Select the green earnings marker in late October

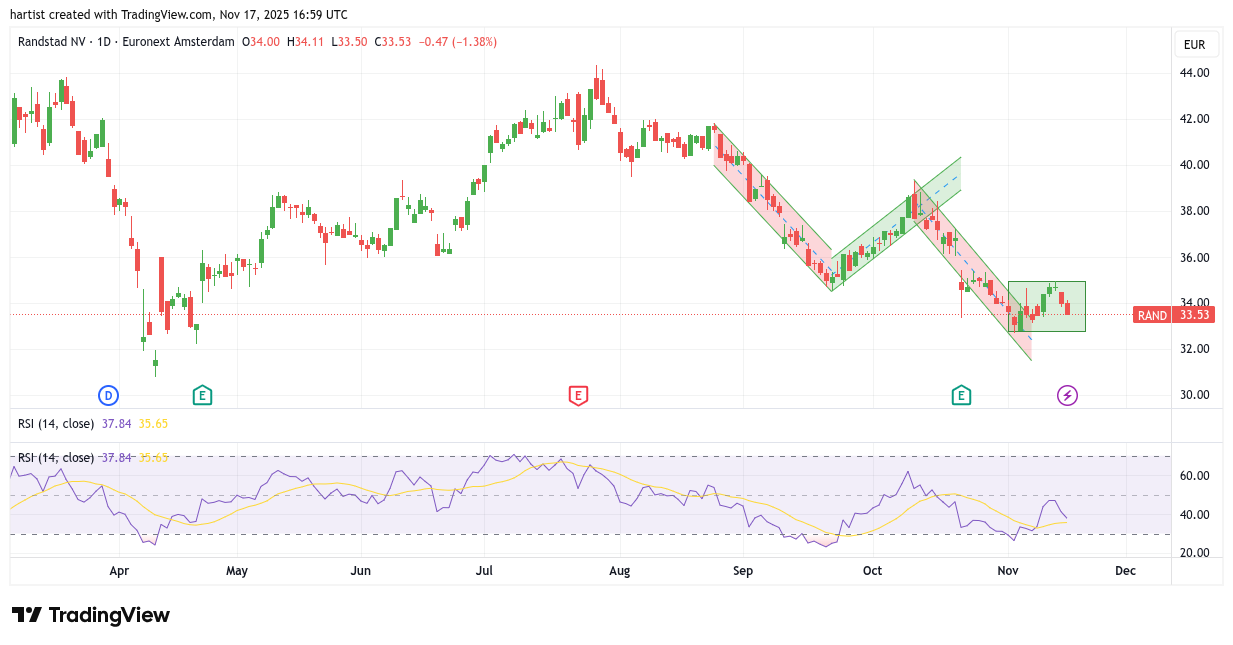pos(961,395)
